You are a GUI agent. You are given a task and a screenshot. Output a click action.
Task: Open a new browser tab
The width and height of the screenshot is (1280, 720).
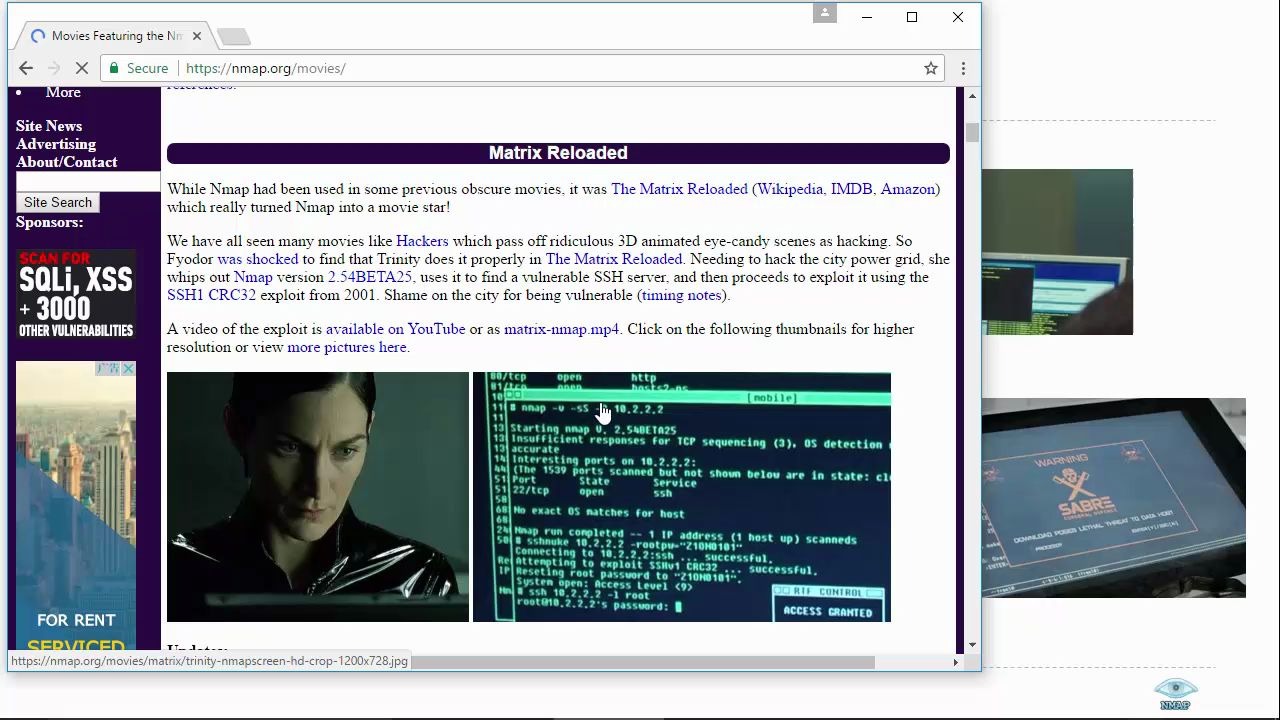tap(234, 36)
